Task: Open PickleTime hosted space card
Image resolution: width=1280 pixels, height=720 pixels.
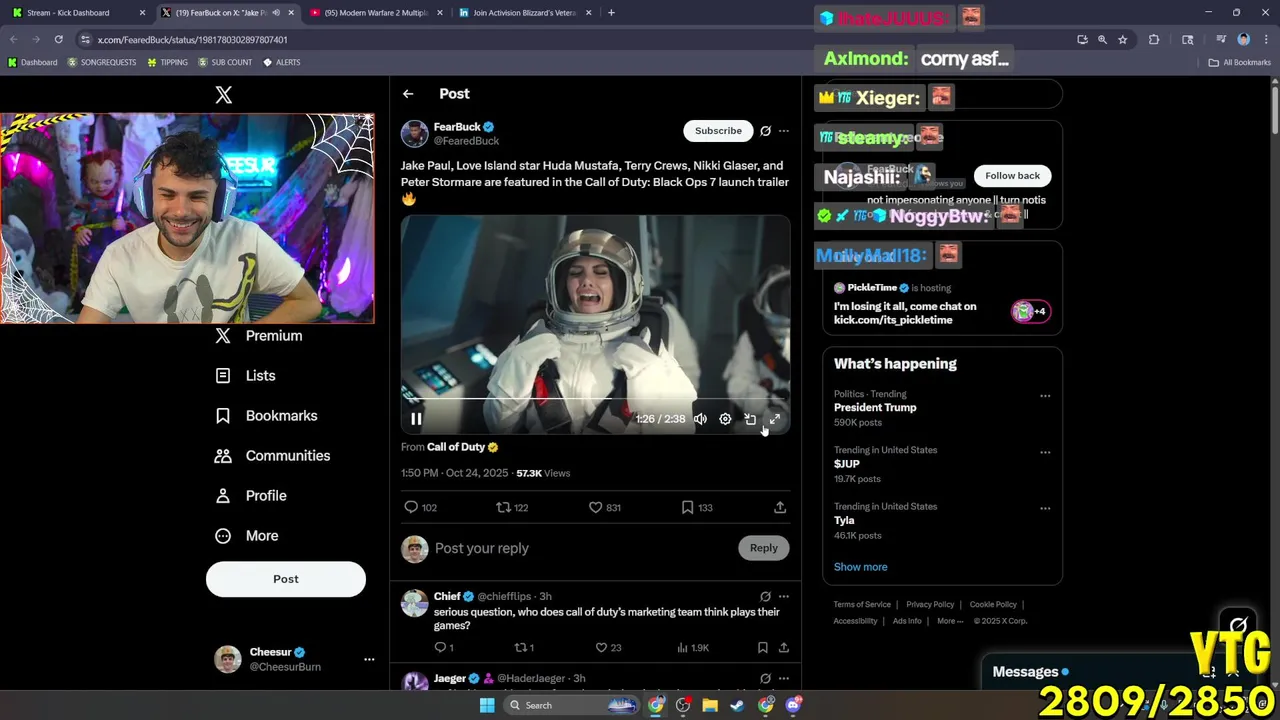Action: [942, 304]
